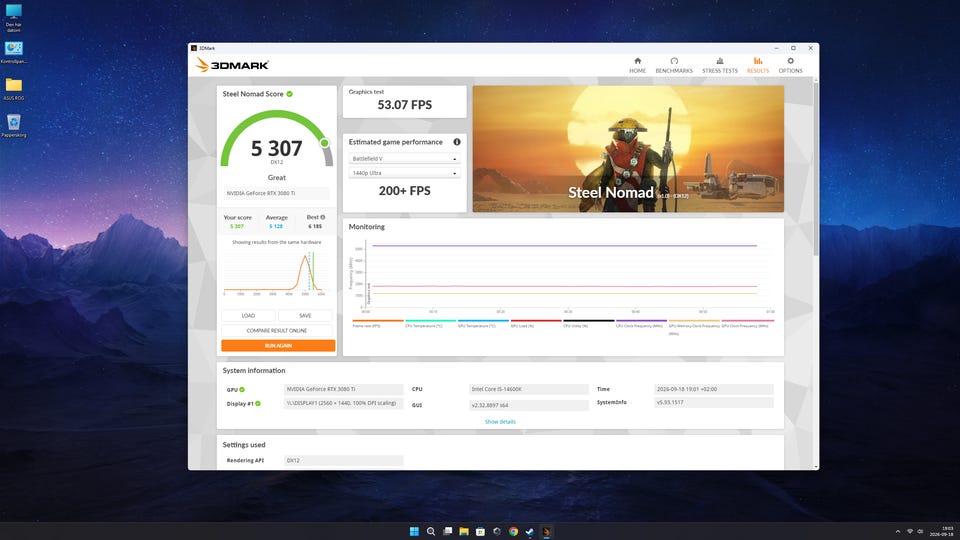Select the Den här datorn desktop icon
Screen dimensions: 960x540
point(13,18)
